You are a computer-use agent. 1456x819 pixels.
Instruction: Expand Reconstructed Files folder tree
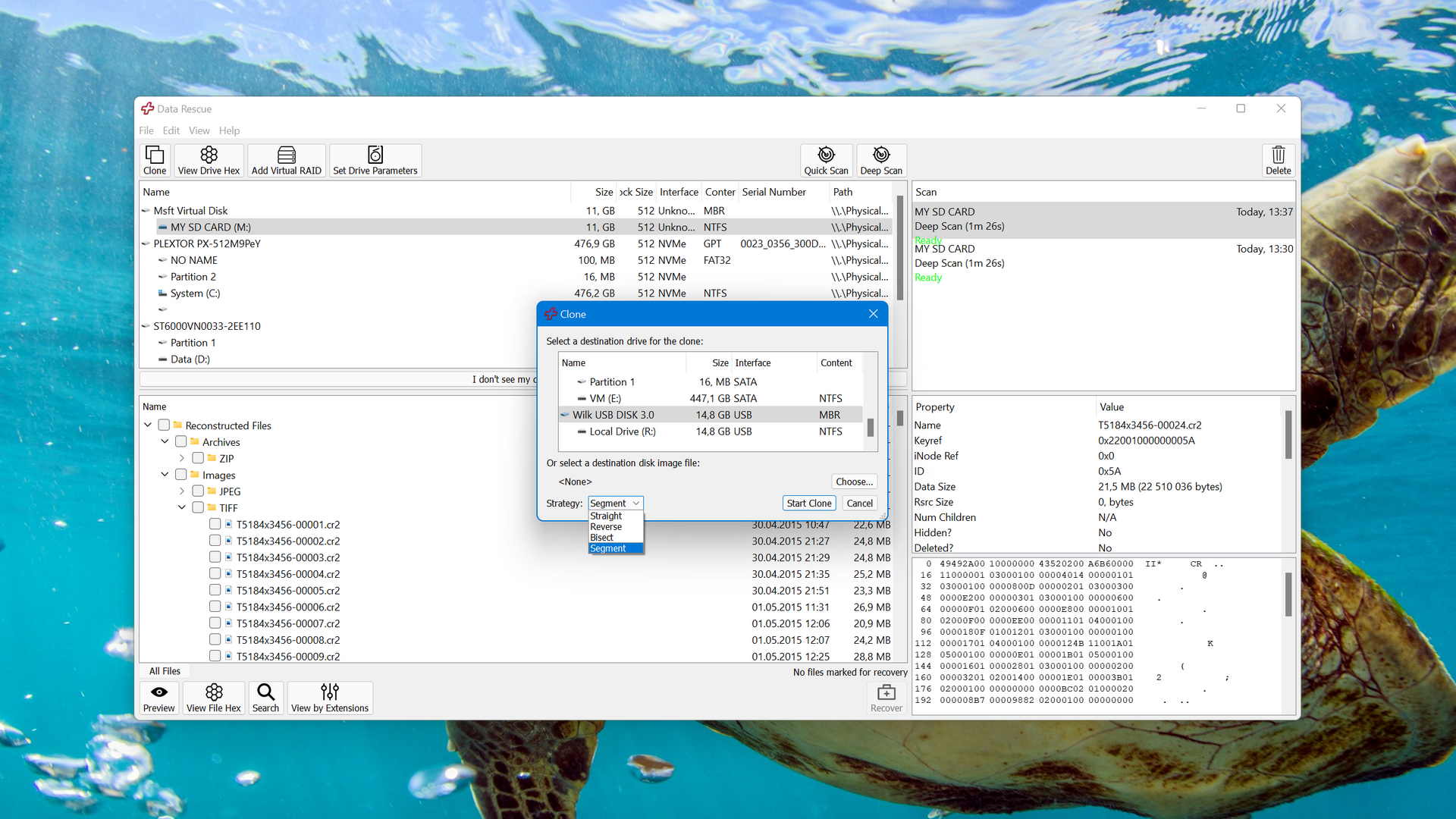coord(147,425)
